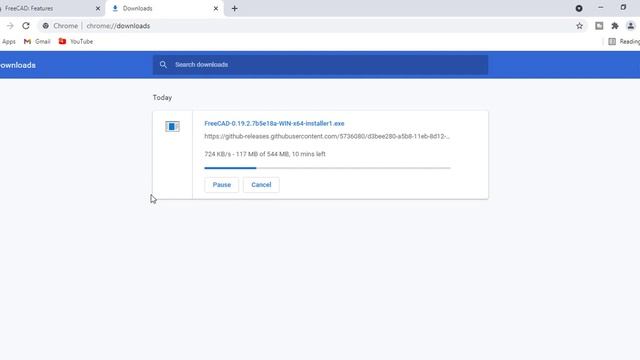The image size is (640, 360).
Task: Click the Today date heading
Action: (162, 98)
